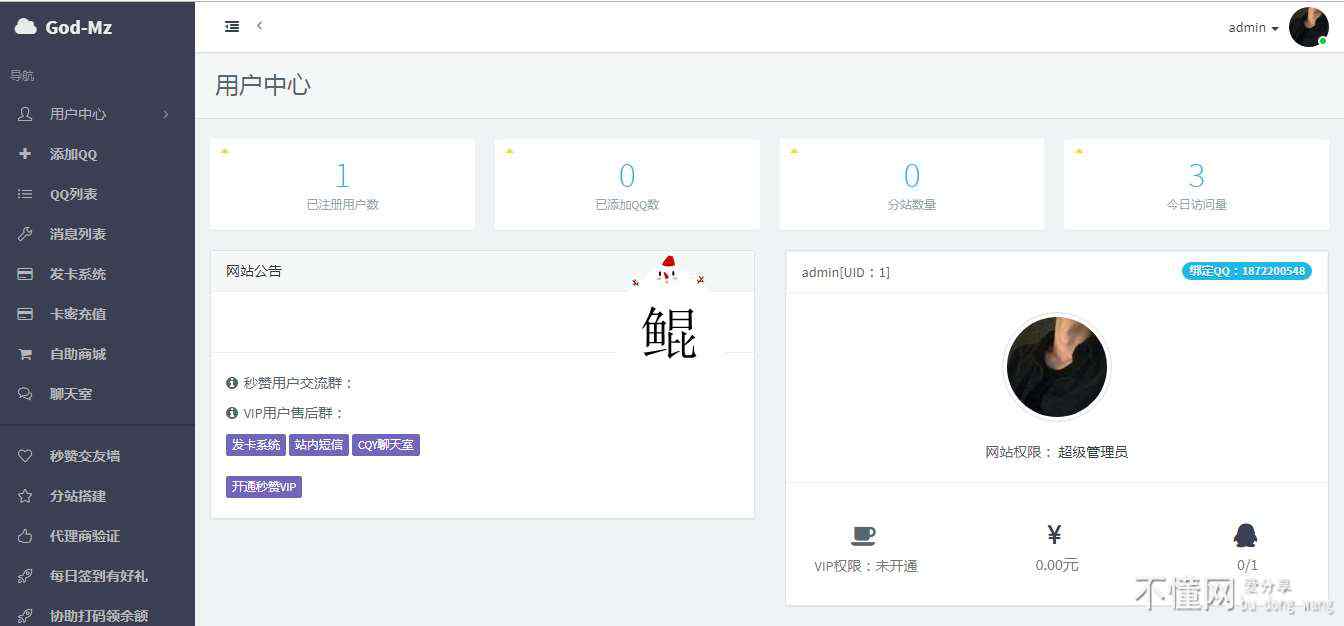Click the info icon before VIP用户售后群
The width and height of the screenshot is (1344, 626).
[232, 413]
